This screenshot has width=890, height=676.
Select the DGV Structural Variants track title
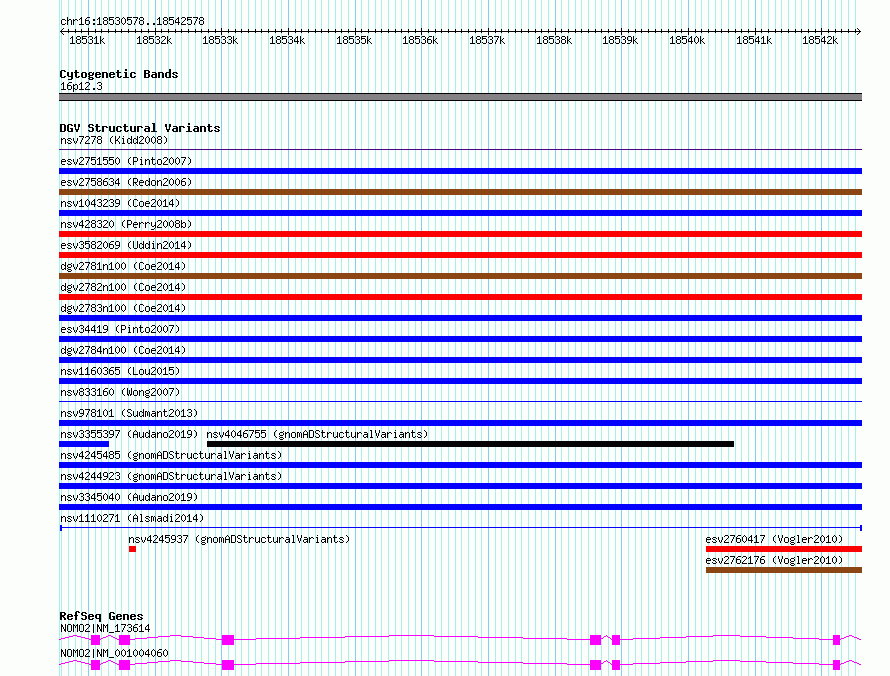(140, 128)
